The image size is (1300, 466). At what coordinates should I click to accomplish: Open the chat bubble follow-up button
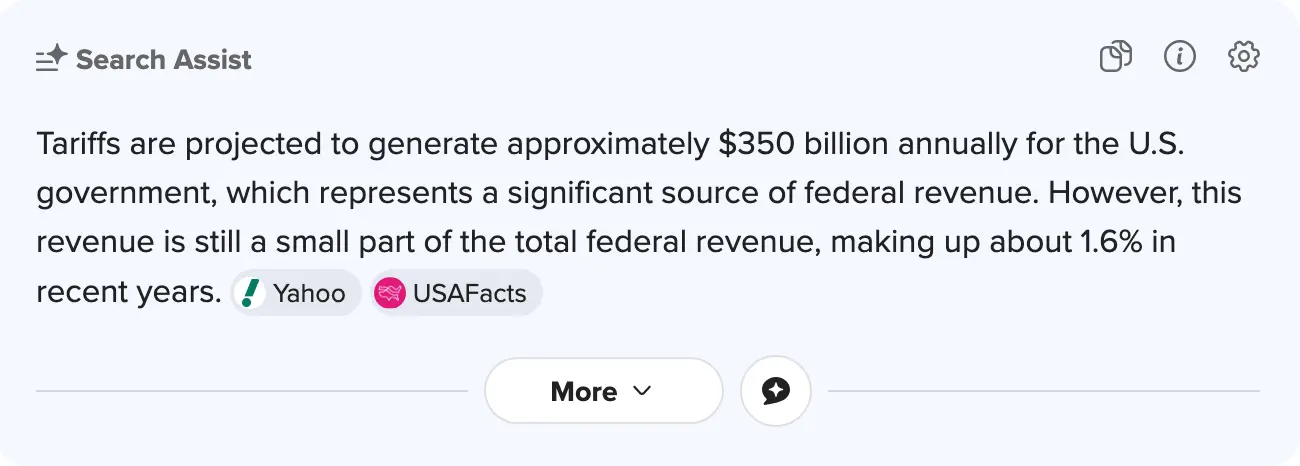(776, 391)
